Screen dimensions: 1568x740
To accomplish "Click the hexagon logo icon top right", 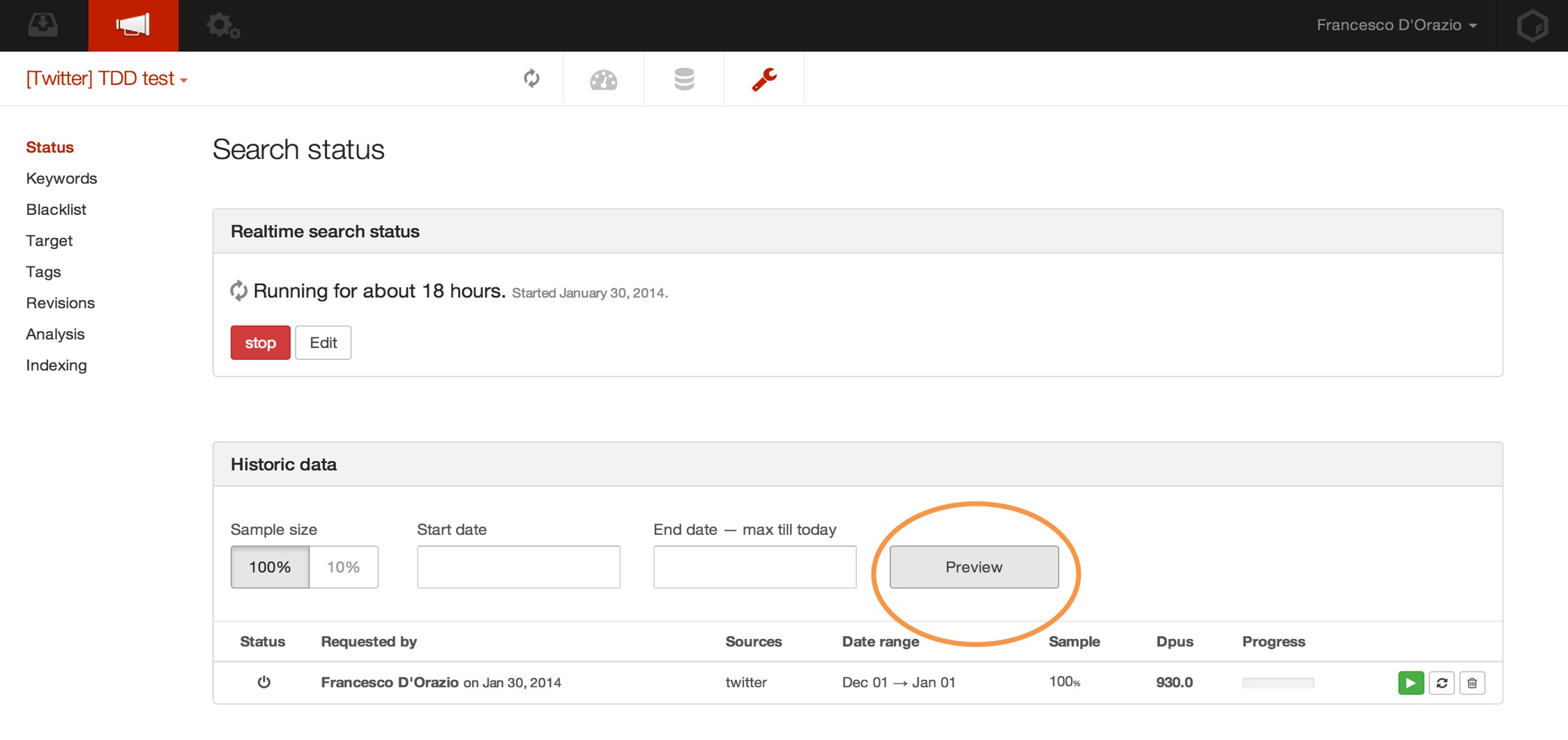I will (1532, 26).
